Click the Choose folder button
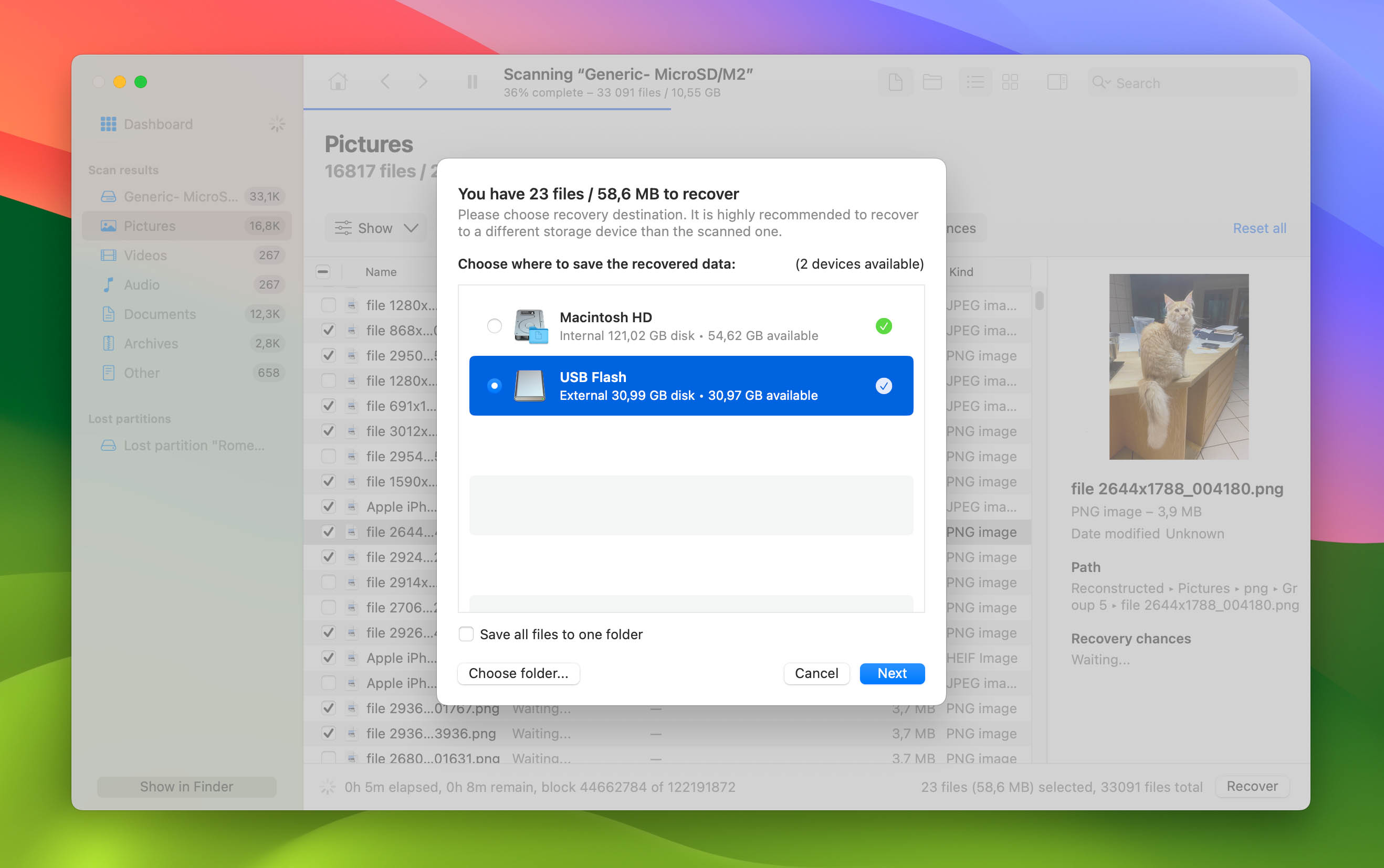 [x=519, y=672]
